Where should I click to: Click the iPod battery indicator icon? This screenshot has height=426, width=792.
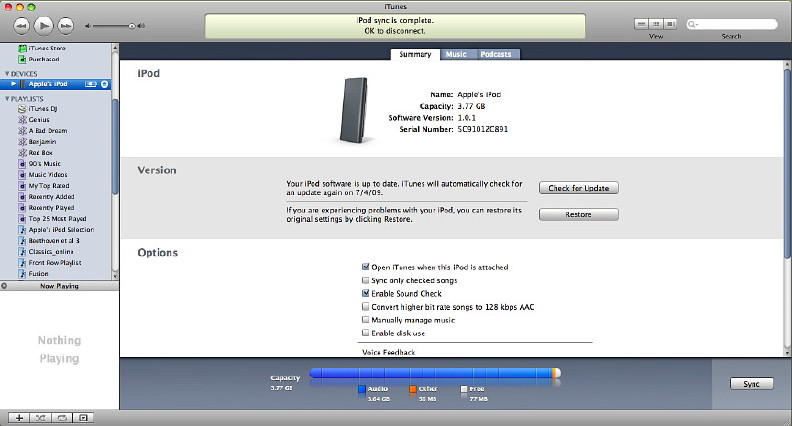coord(91,84)
